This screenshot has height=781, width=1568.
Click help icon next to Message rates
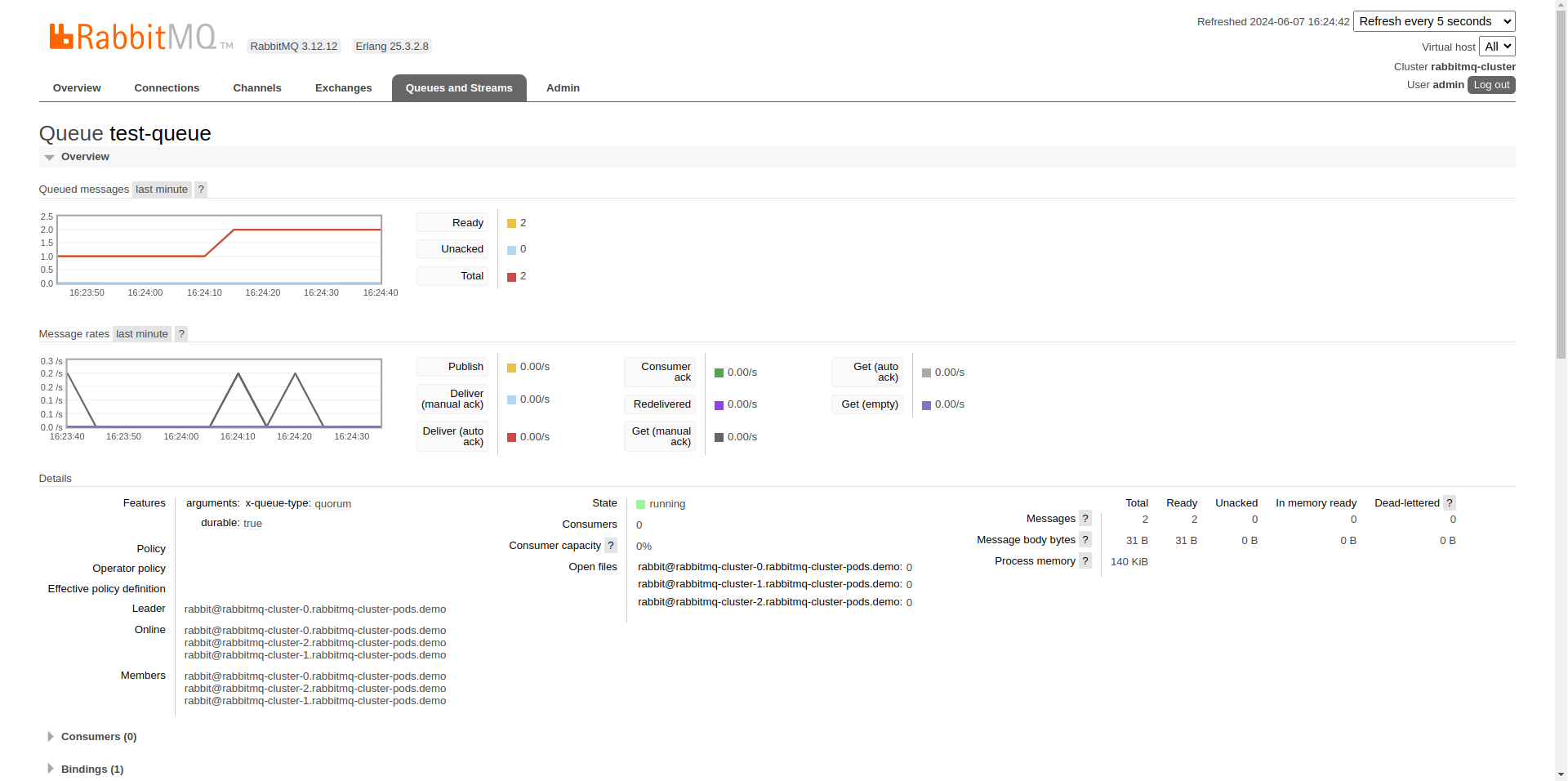[181, 334]
